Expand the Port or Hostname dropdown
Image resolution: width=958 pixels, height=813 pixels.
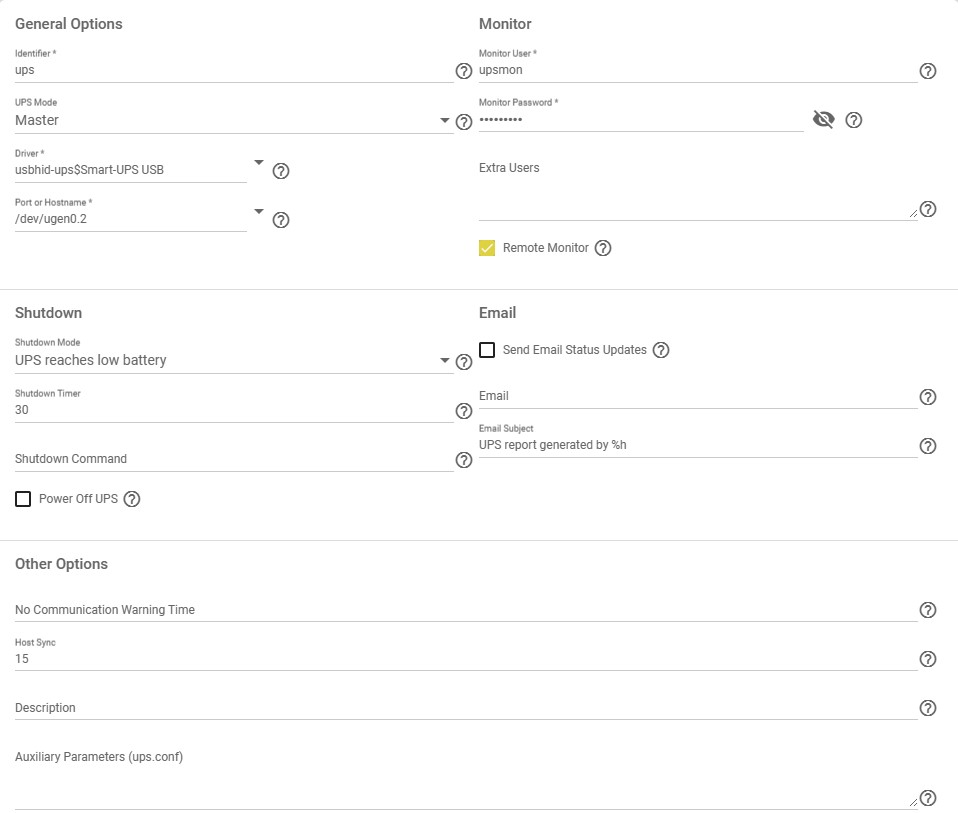click(x=258, y=211)
